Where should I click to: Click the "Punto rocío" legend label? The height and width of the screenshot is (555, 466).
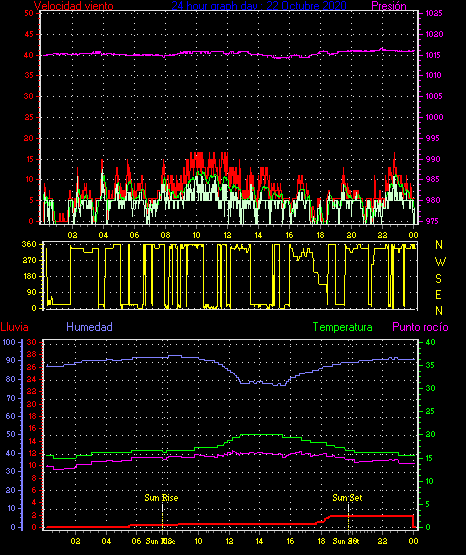point(420,327)
